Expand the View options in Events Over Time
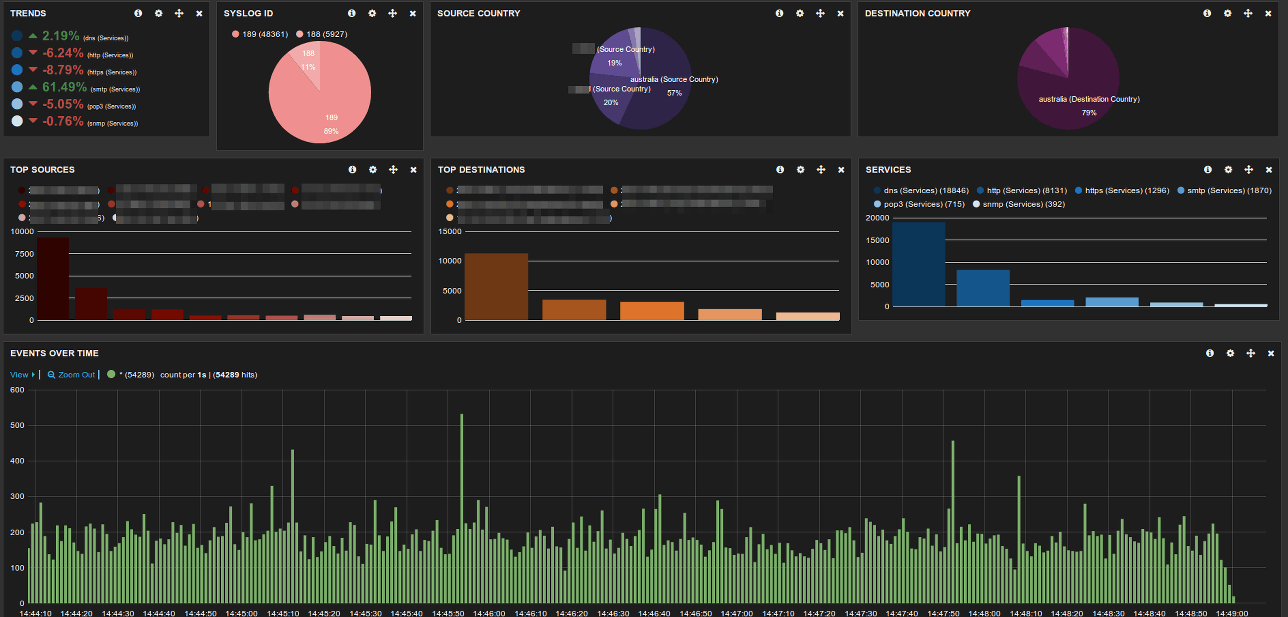Screen dimensions: 1288x617 [x=22, y=375]
